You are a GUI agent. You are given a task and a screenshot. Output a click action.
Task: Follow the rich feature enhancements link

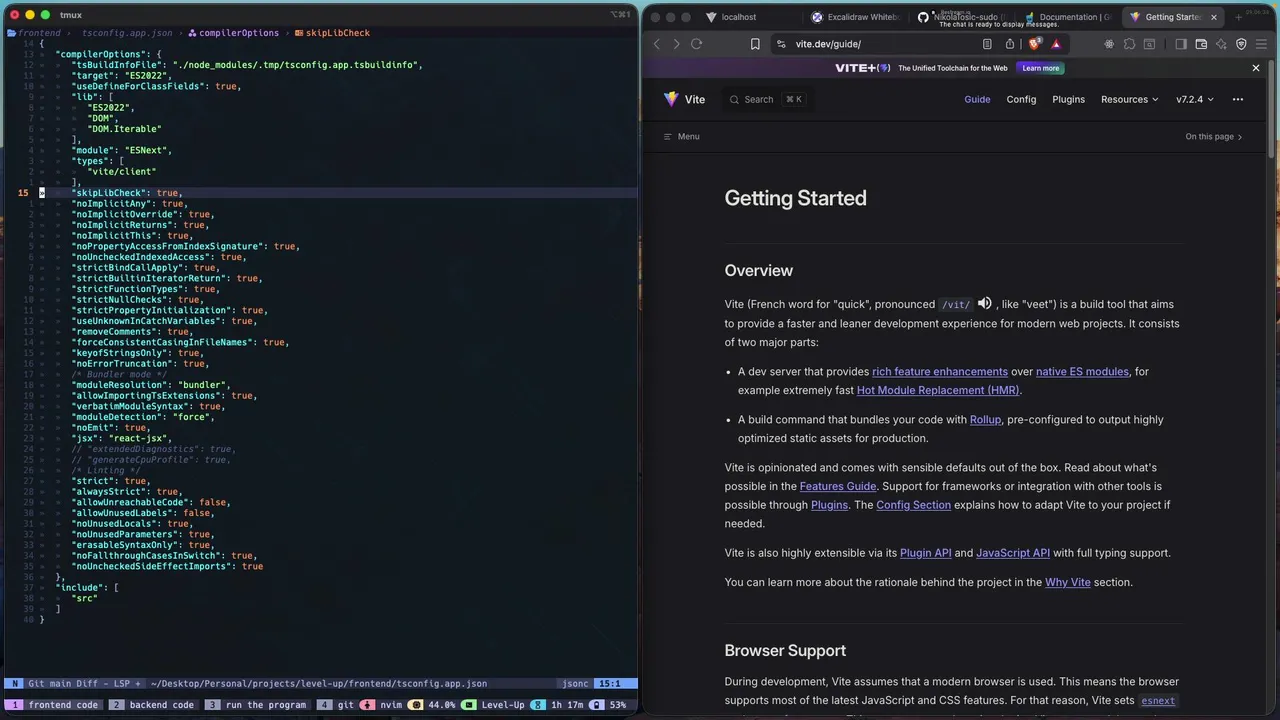(940, 372)
